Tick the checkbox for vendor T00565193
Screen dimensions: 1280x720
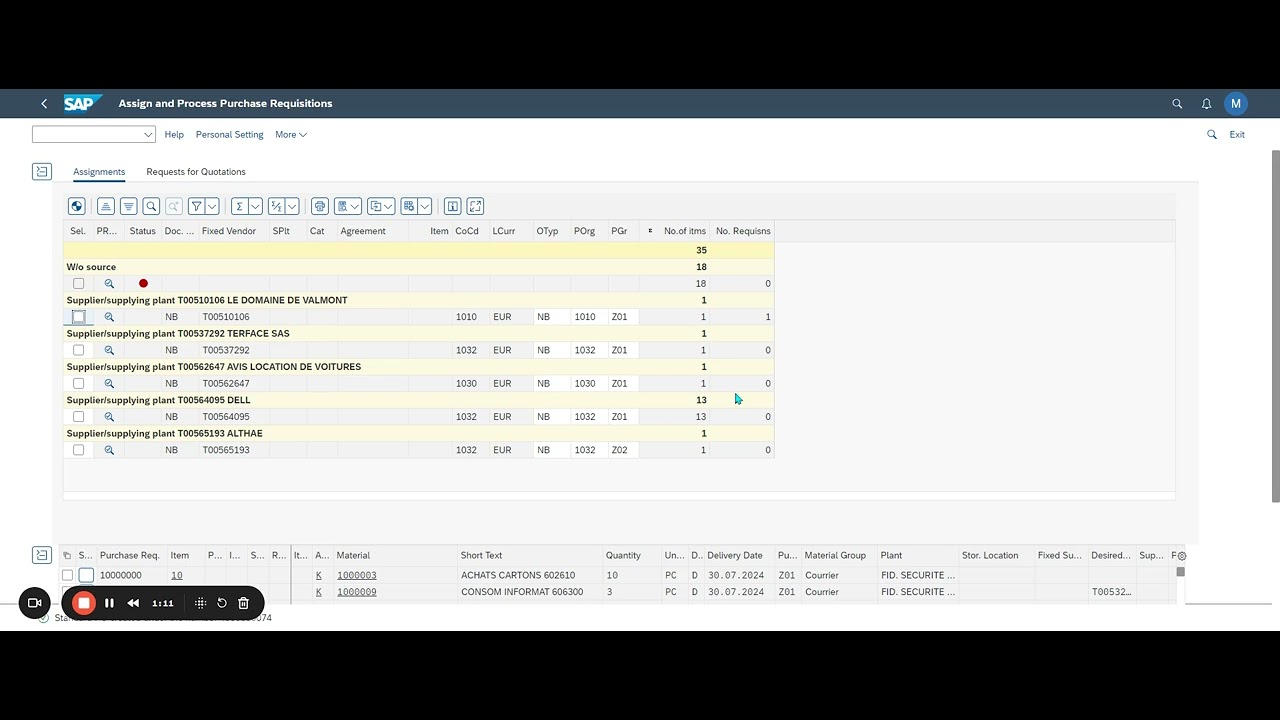click(x=78, y=450)
